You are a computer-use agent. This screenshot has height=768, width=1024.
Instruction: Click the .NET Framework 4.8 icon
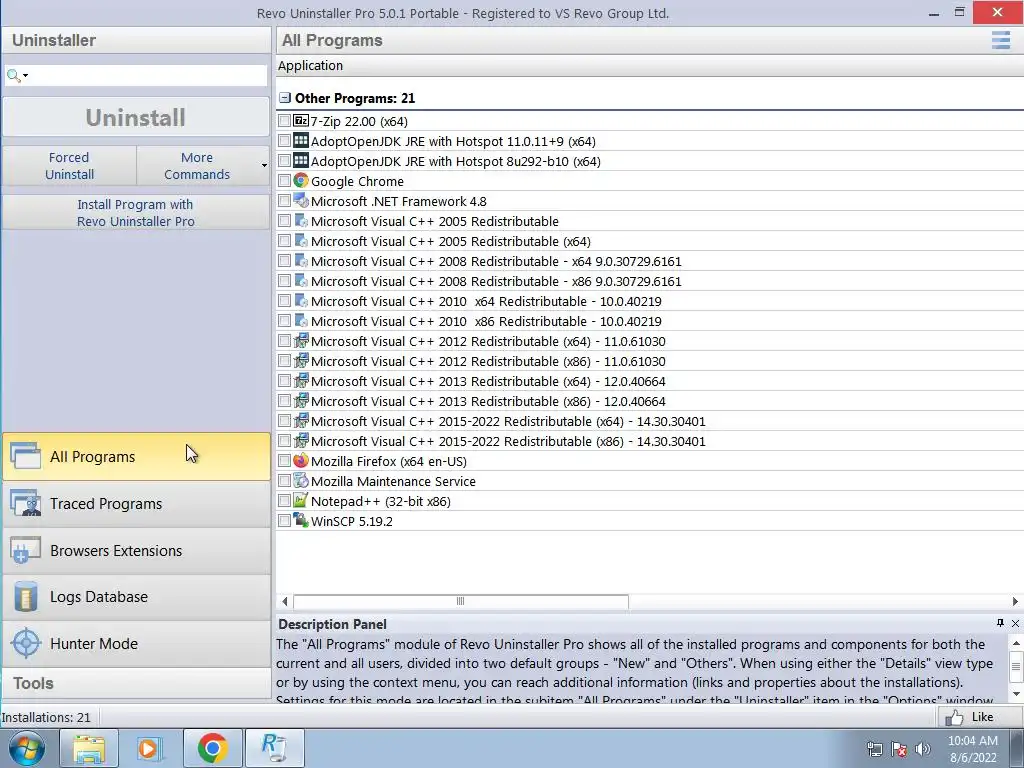[x=300, y=200]
